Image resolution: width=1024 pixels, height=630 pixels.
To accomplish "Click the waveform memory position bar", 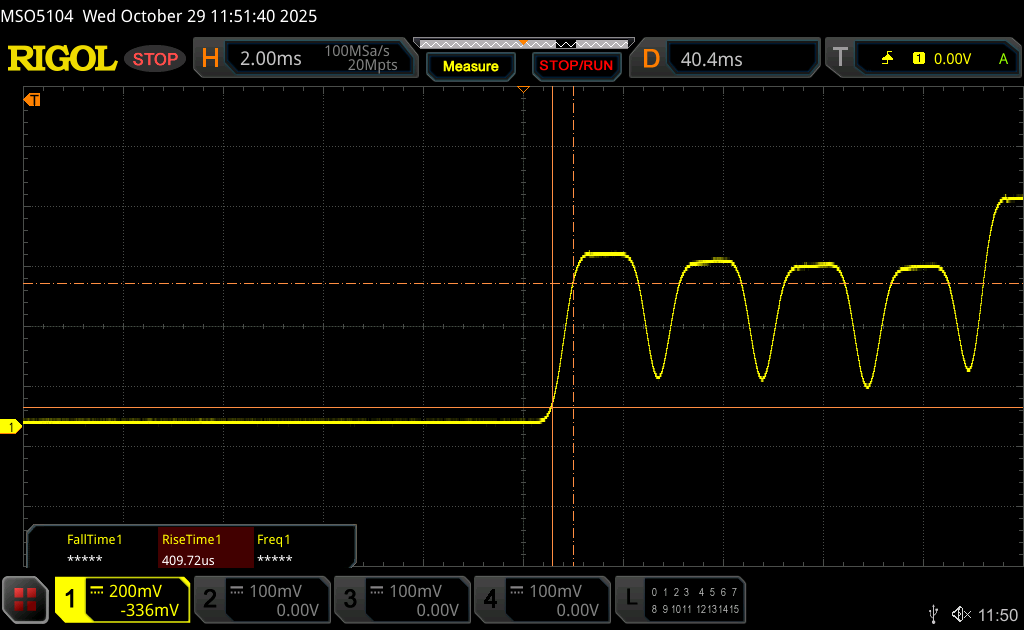I will [x=522, y=44].
